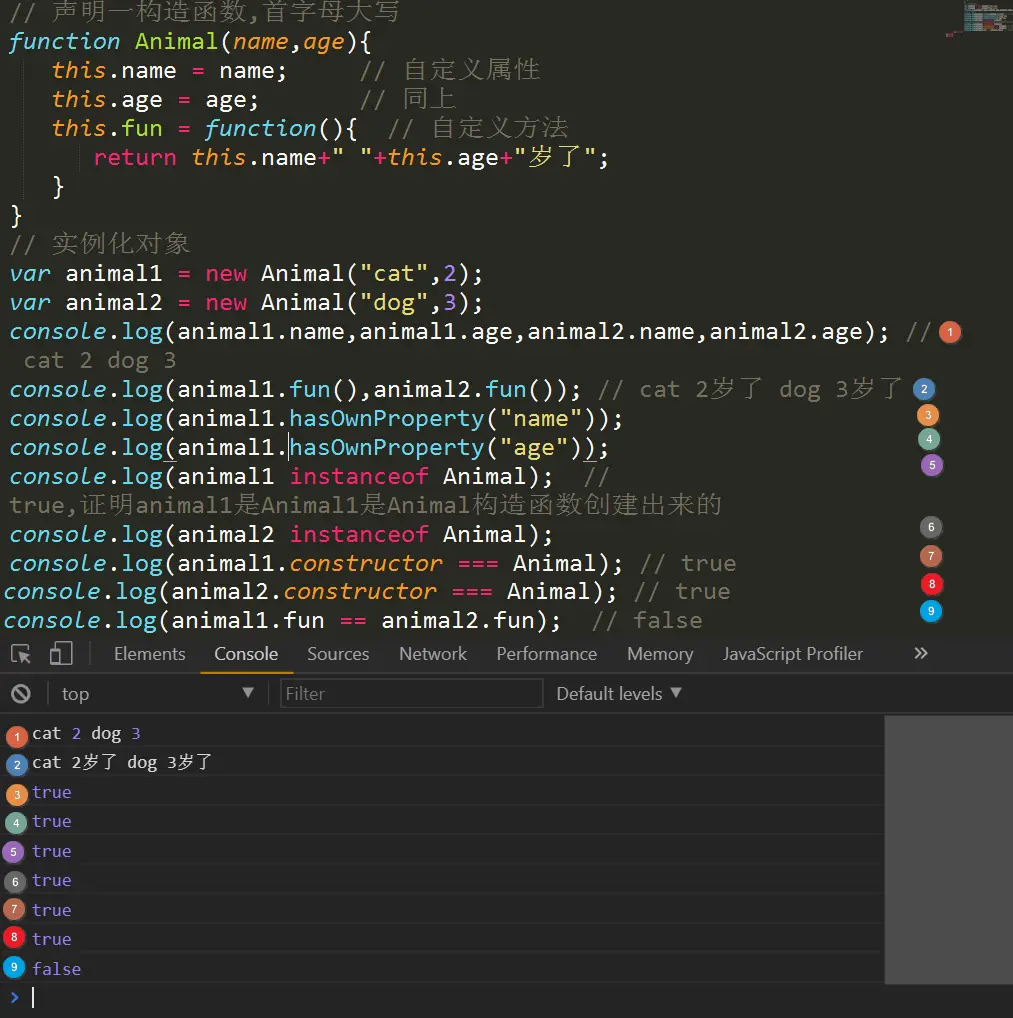Click the function Animal(name,age) declaration line
The height and width of the screenshot is (1018, 1013).
click(190, 42)
